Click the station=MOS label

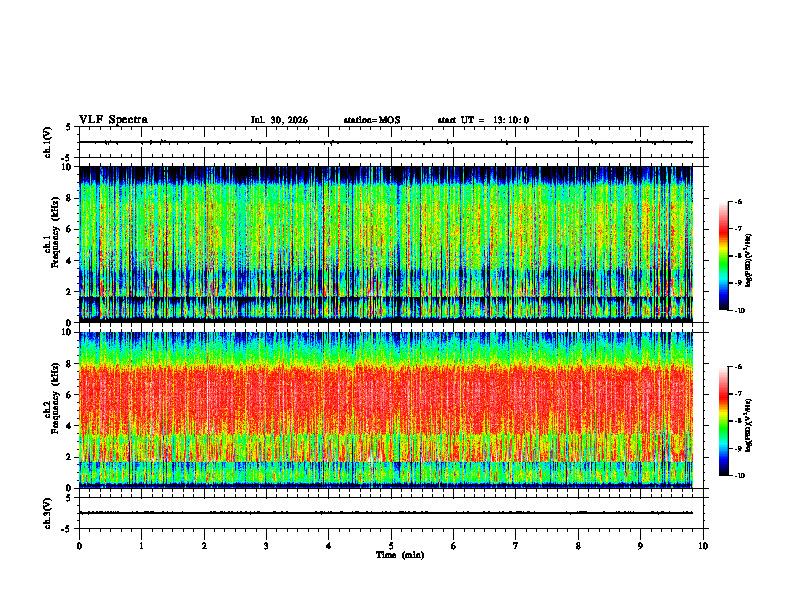tap(372, 120)
